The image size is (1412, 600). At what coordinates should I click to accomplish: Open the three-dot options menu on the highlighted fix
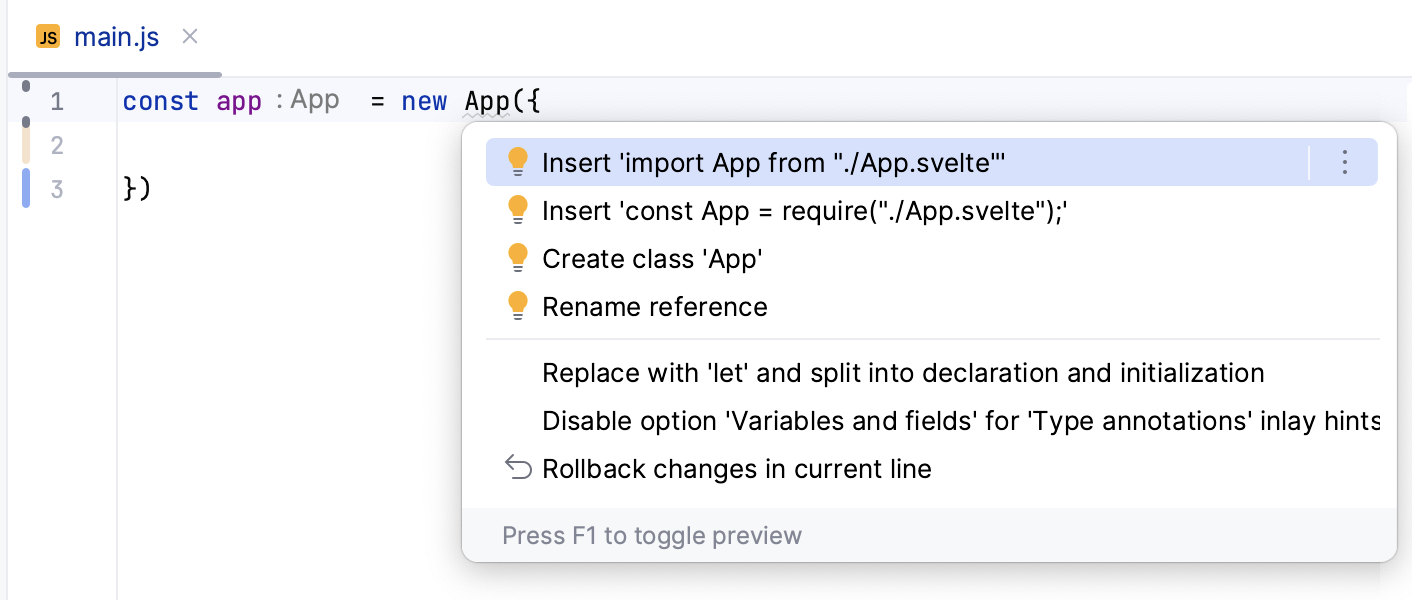click(1344, 161)
